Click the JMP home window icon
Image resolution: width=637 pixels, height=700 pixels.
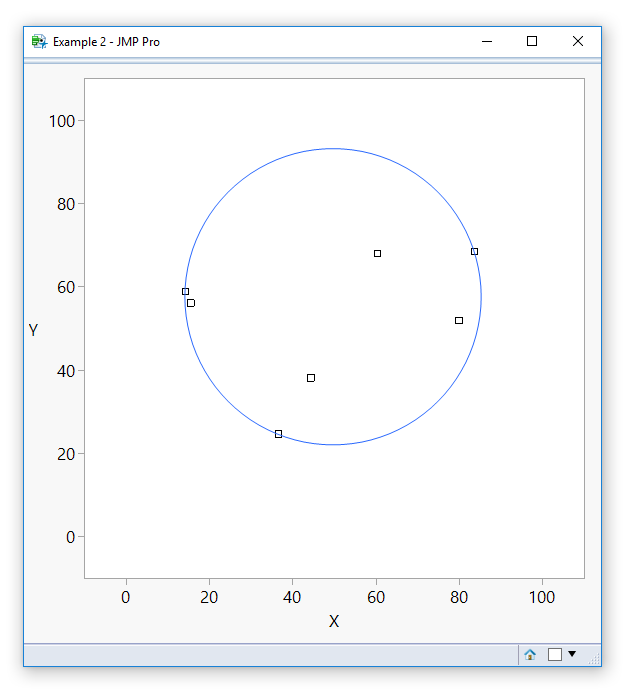(530, 654)
